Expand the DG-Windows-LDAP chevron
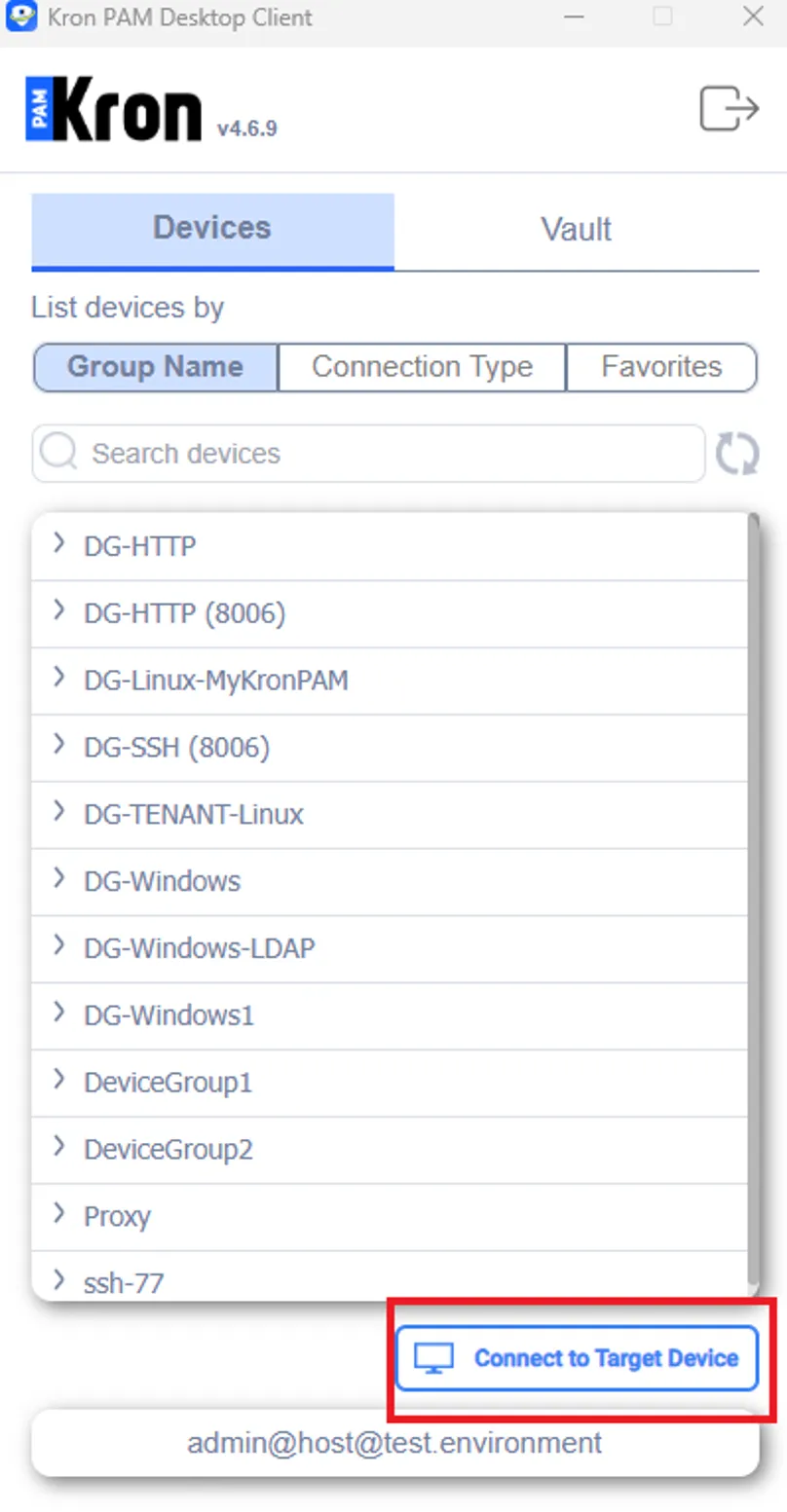Viewport: 787px width, 1512px height. [59, 945]
